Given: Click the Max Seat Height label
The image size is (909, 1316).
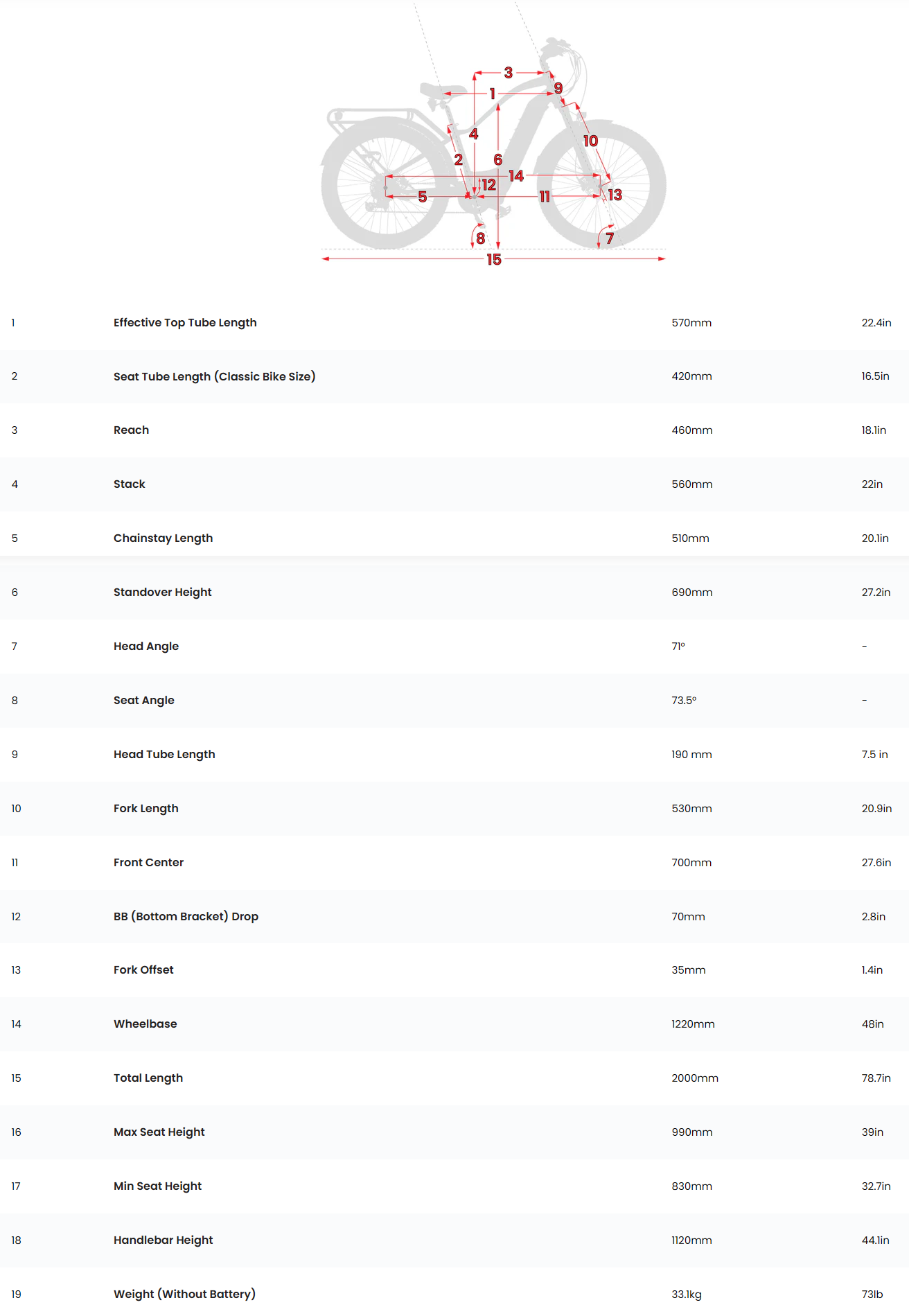Looking at the screenshot, I should 159,1132.
